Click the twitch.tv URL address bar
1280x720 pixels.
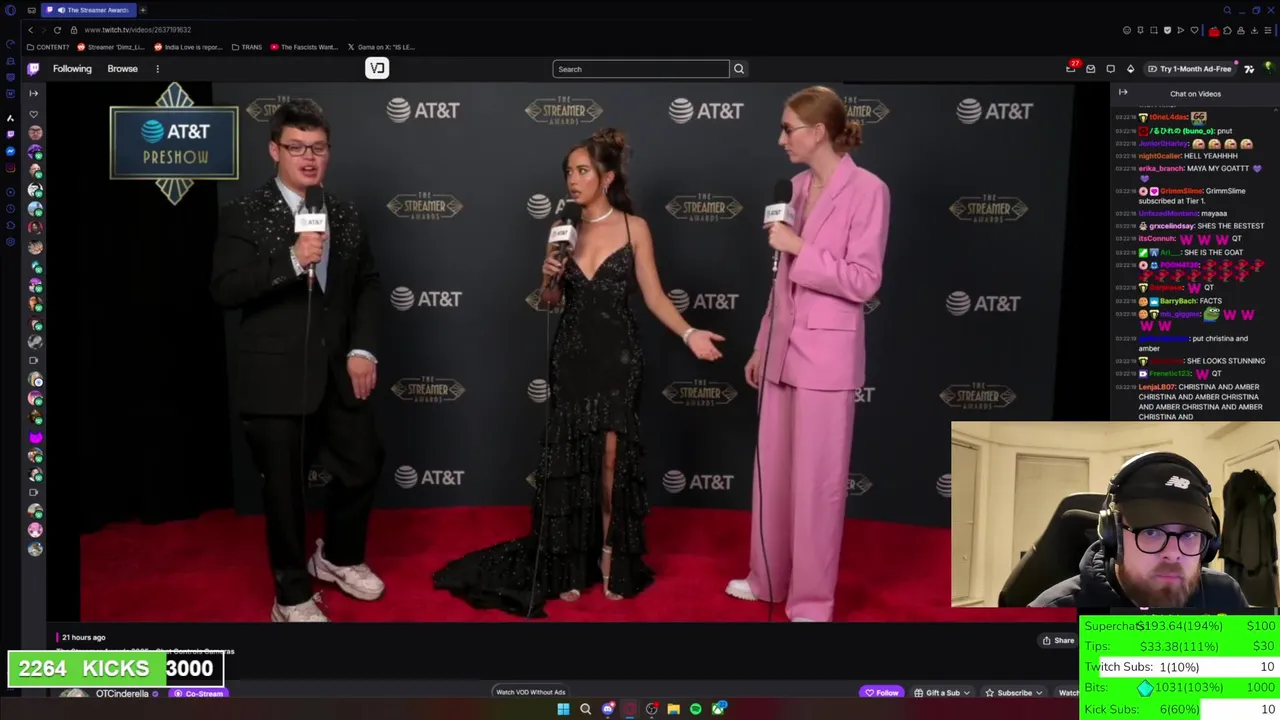coord(137,30)
